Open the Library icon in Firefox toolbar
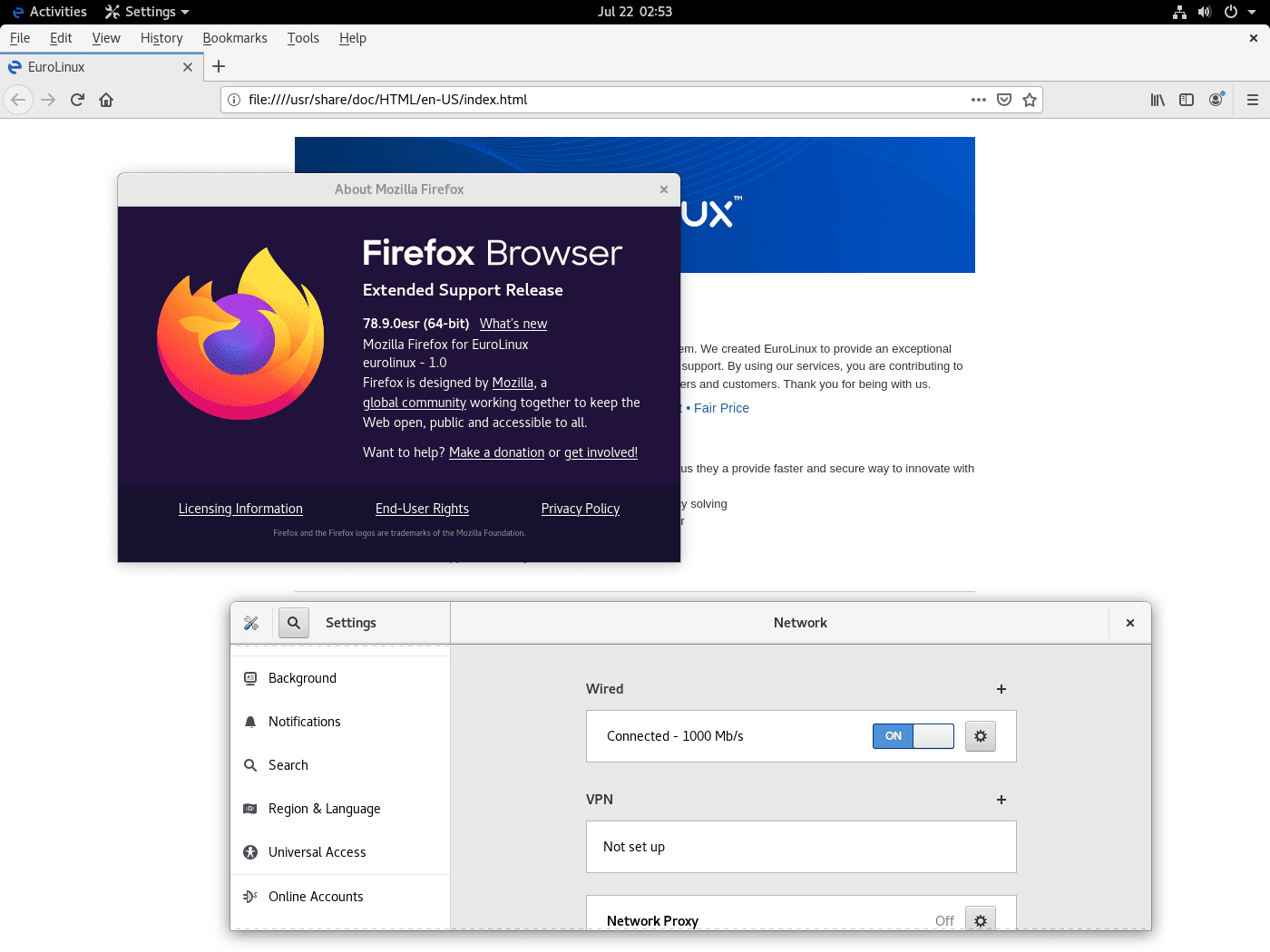Screen dimensions: 1270x952 click(1158, 100)
